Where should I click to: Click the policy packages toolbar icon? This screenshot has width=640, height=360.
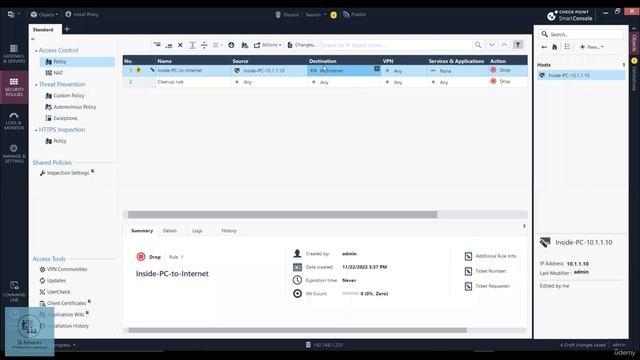244,45
